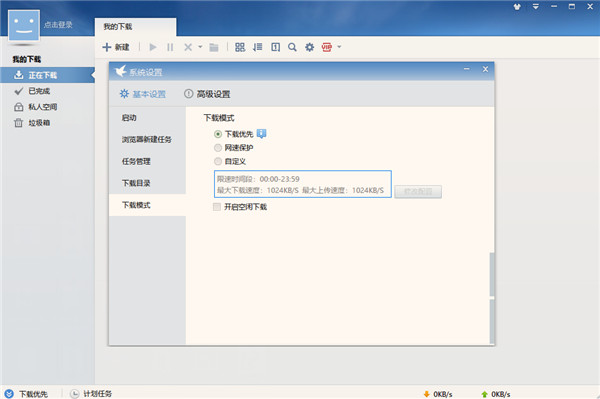Click the lock icon beside 私人空间
Image resolution: width=600 pixels, height=399 pixels.
[x=18, y=107]
